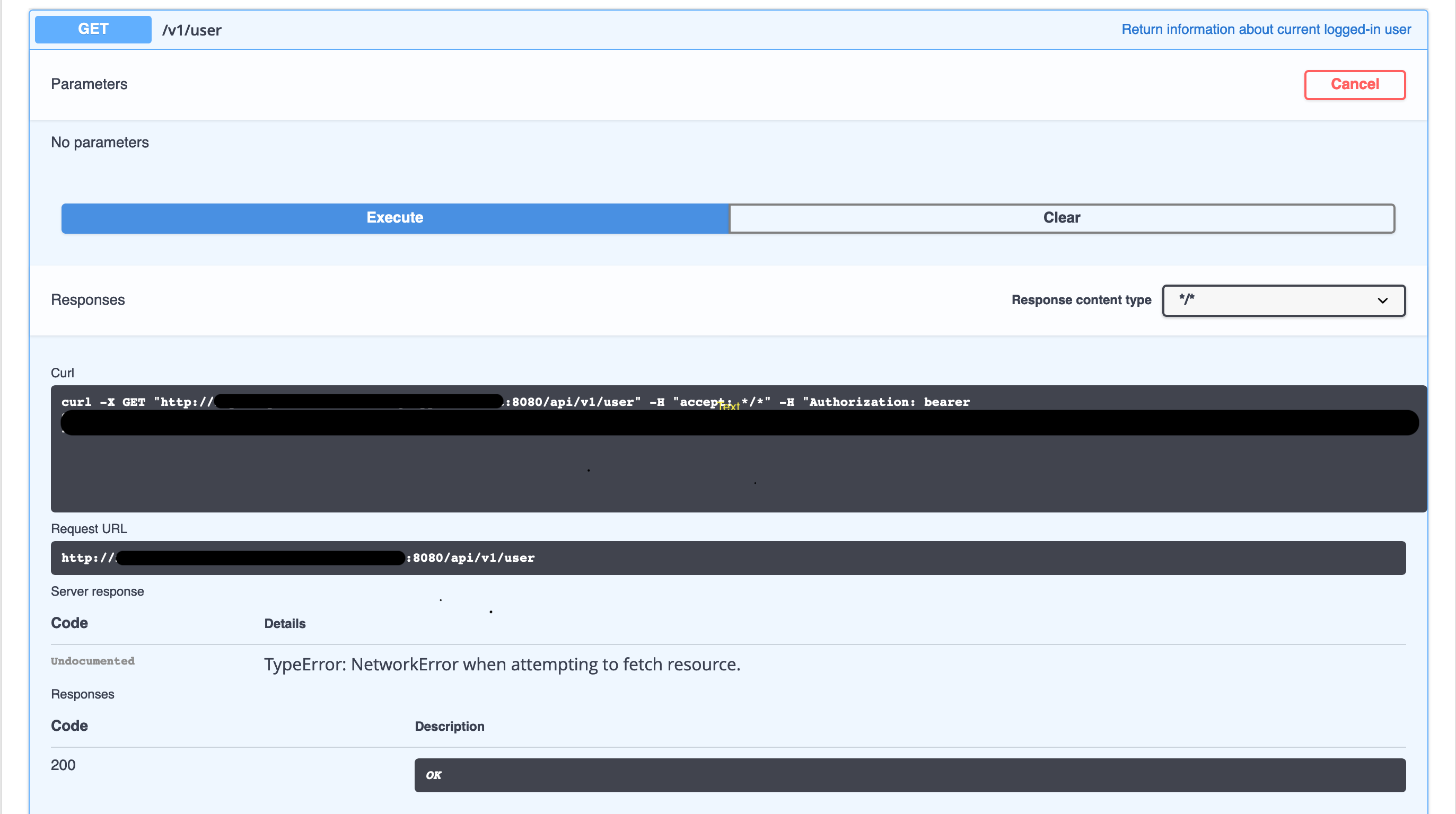Click the Responses section header

tap(87, 299)
